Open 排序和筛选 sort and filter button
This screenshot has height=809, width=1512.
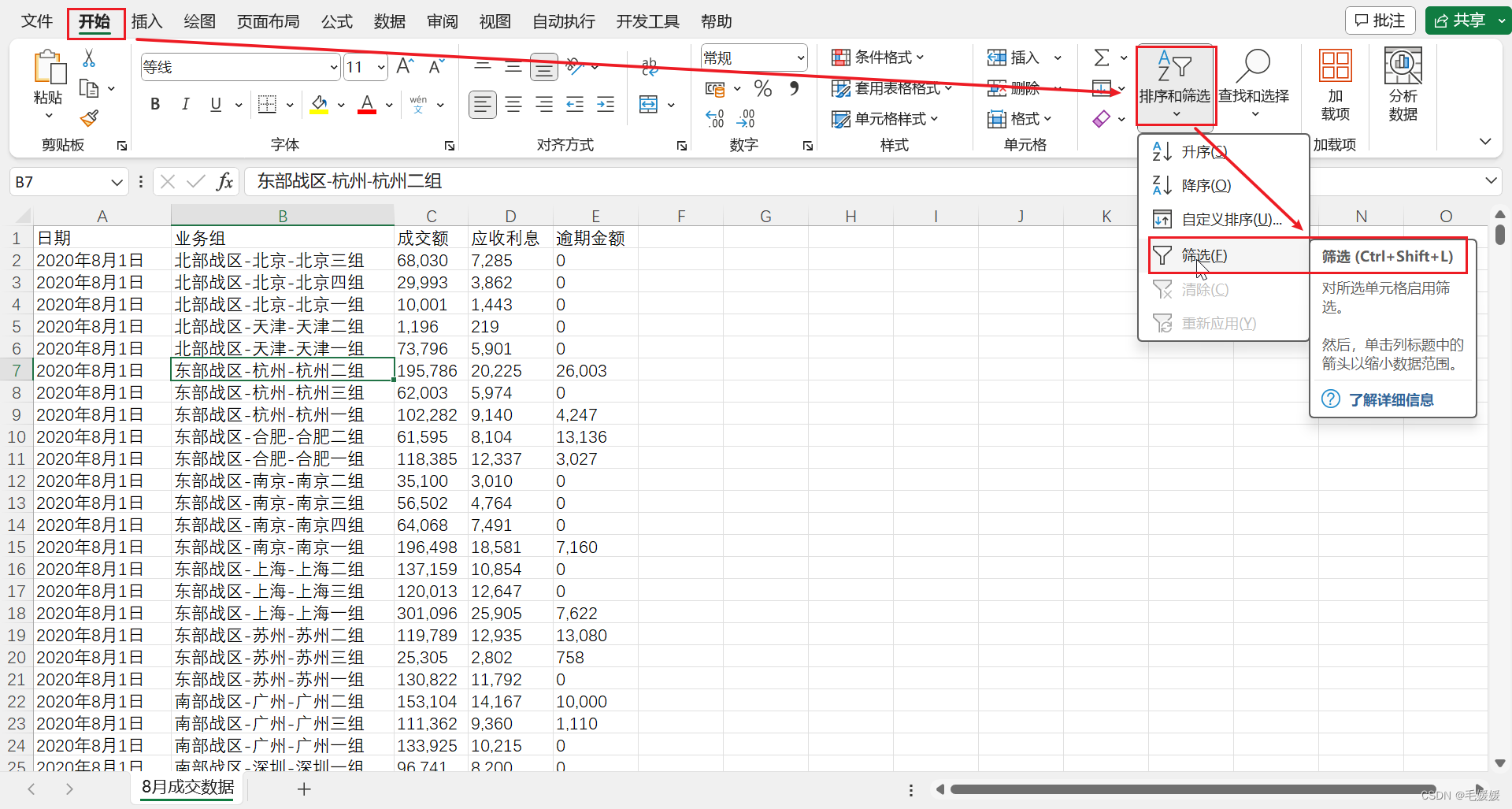click(x=1175, y=85)
